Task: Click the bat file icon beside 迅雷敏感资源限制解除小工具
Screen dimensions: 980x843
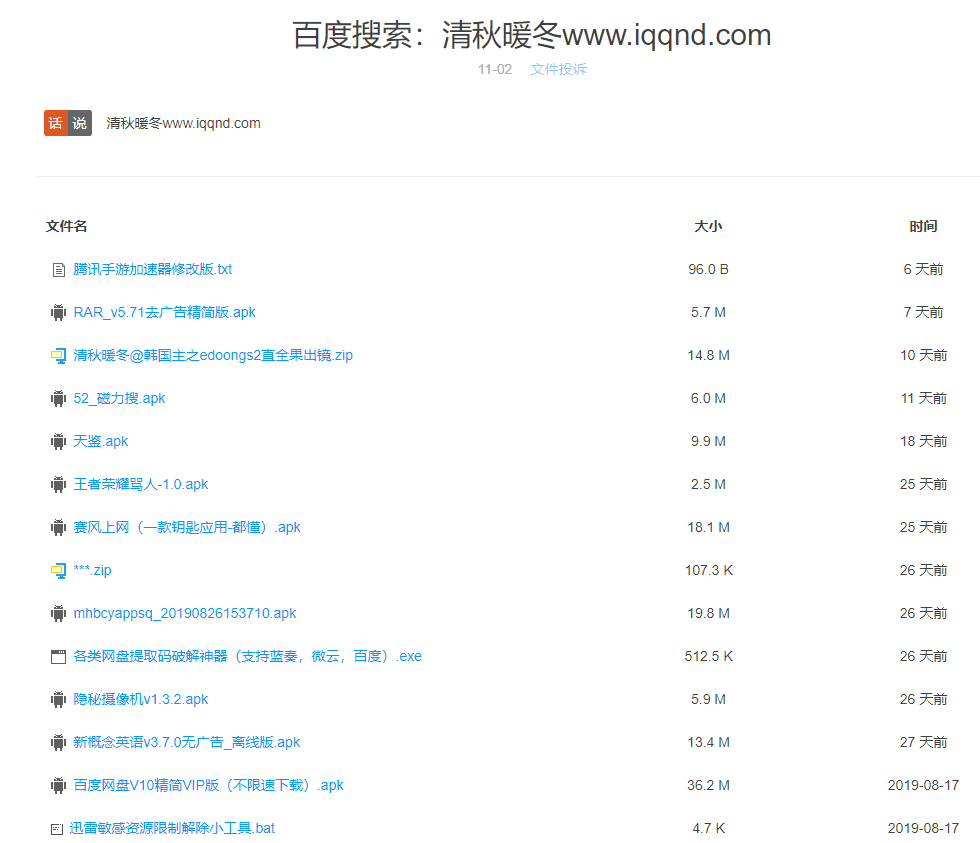Action: coord(57,829)
